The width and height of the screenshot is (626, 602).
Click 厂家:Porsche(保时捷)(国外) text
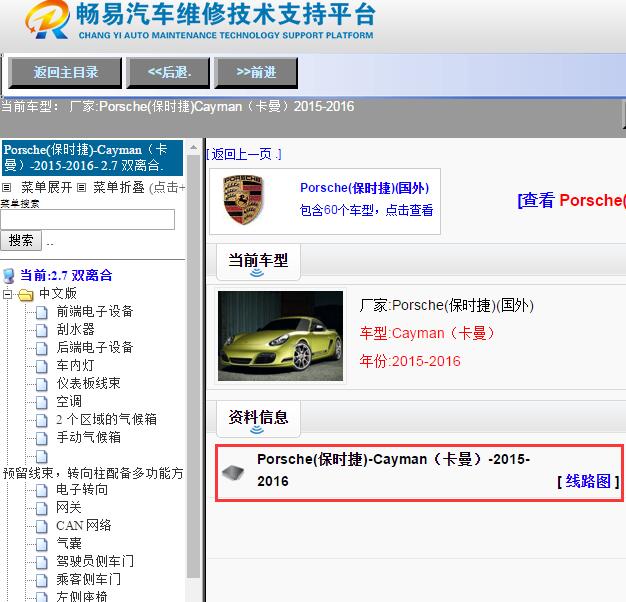446,305
